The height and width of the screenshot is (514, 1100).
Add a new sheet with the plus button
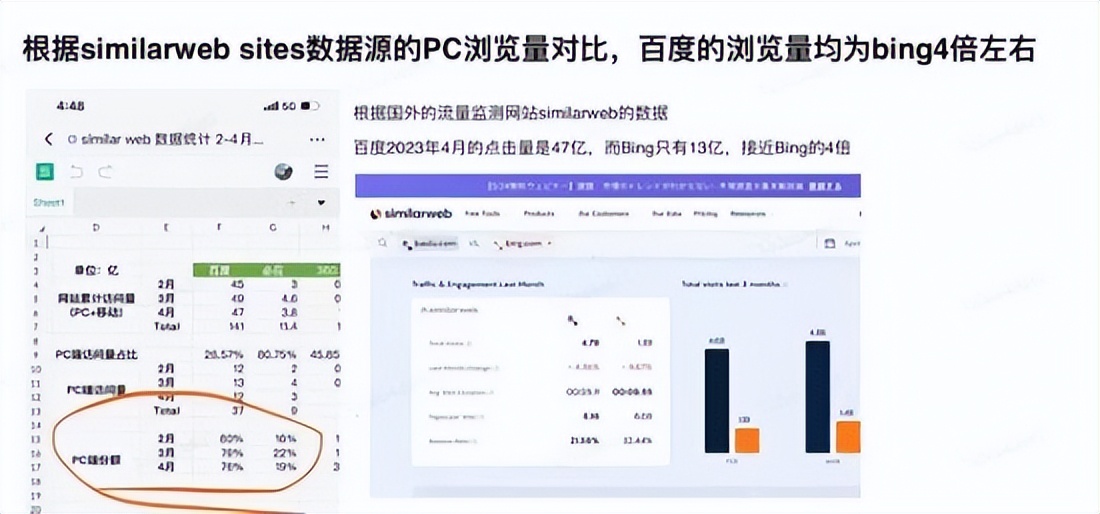(292, 203)
